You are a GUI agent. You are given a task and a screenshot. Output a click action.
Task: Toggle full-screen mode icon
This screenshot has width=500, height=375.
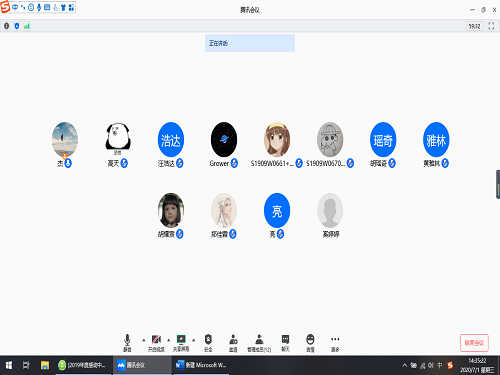pos(491,26)
